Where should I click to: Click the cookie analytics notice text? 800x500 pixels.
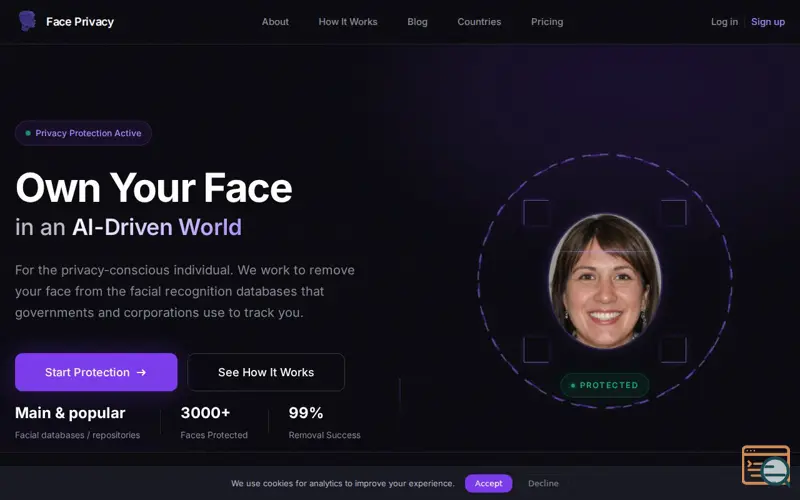coord(342,483)
